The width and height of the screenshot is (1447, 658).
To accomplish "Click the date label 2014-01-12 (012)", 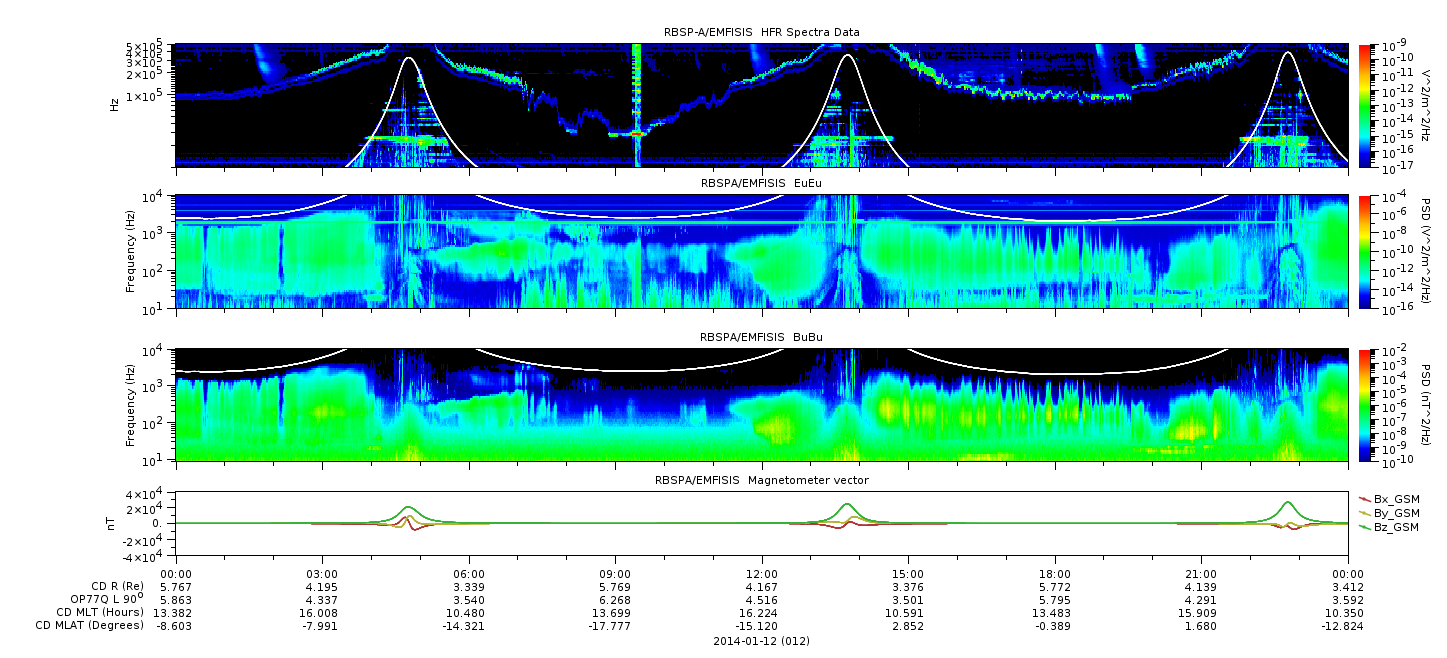I will tap(761, 640).
